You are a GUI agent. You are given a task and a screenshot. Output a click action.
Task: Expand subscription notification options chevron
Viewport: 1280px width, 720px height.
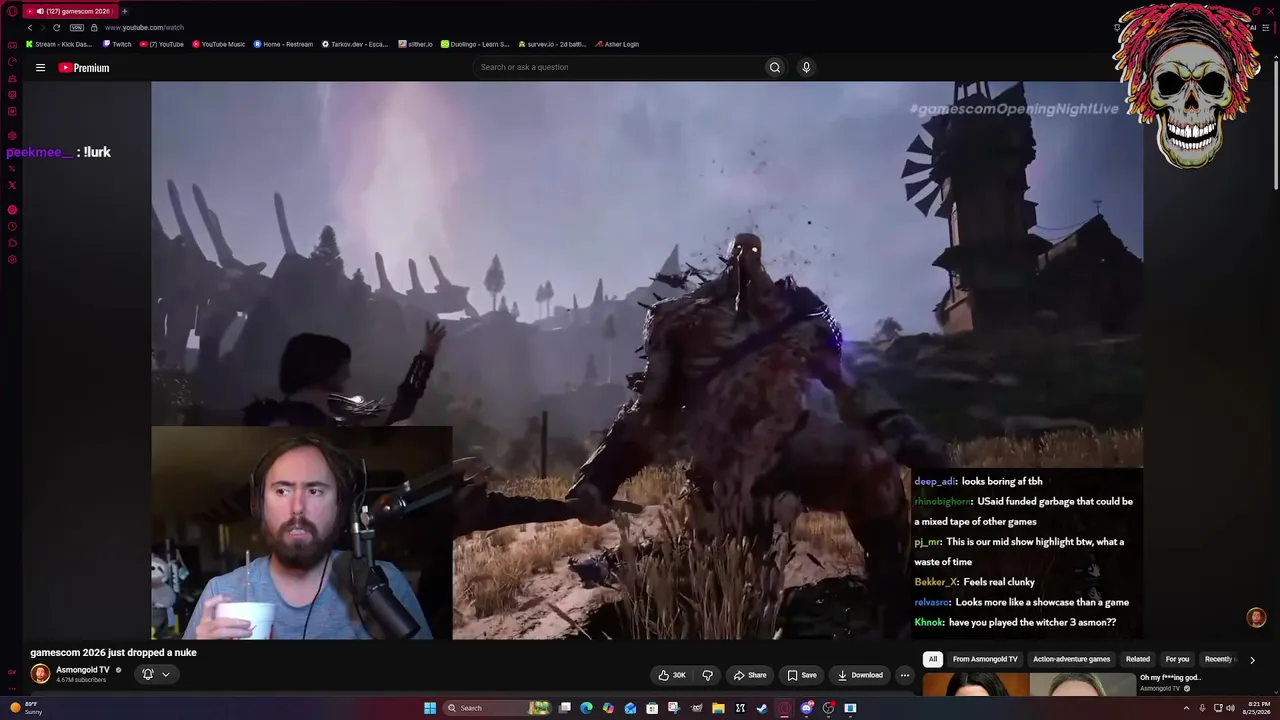(166, 674)
